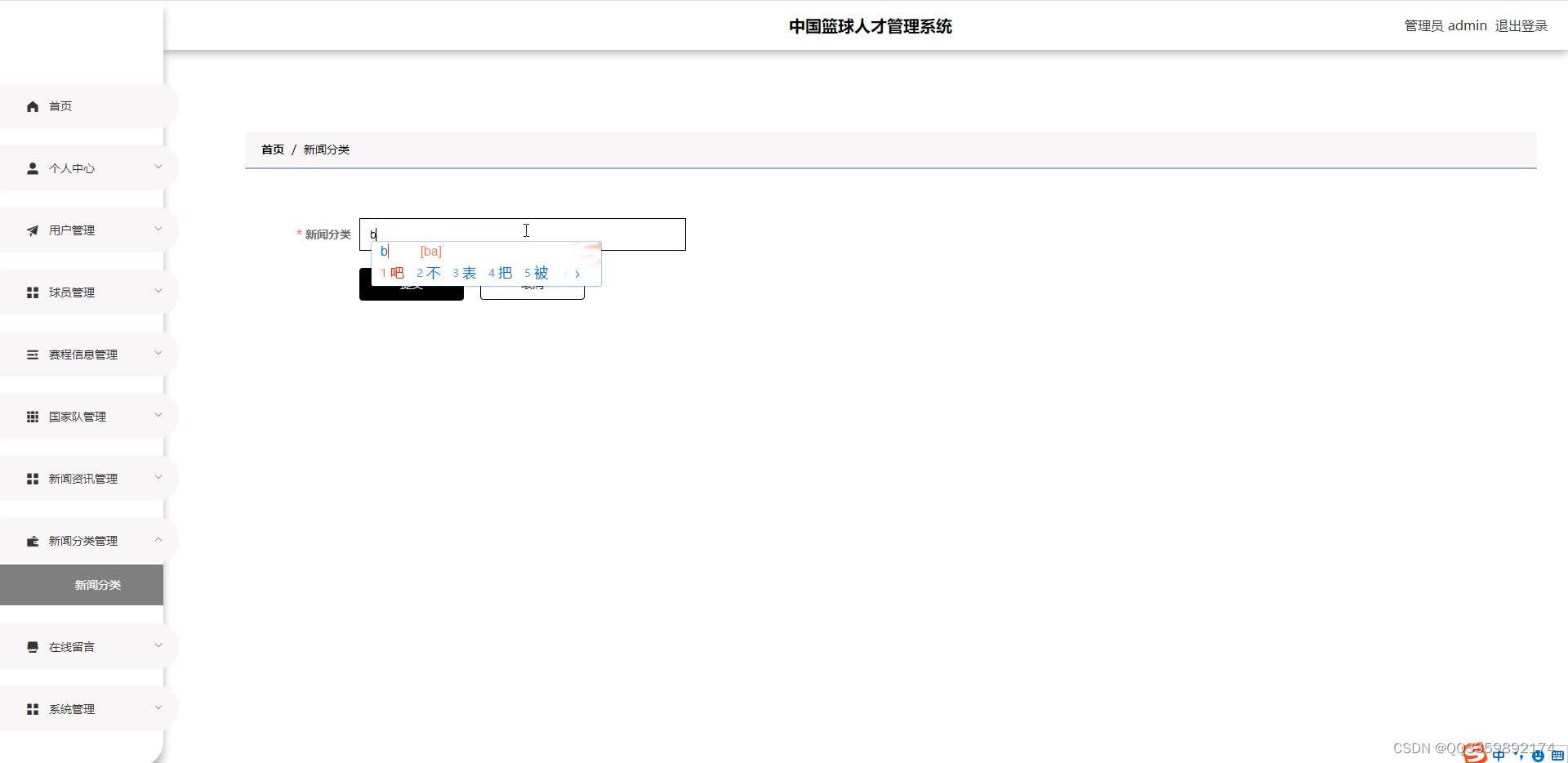The image size is (1568, 763).
Task: Open the 赛程信息管理 sidebar menu
Action: [88, 355]
